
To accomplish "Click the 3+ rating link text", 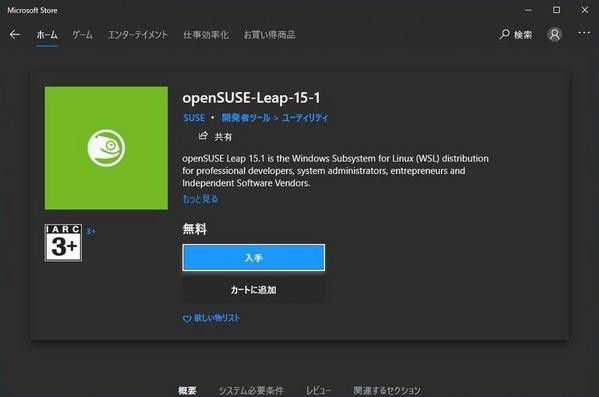I will [91, 232].
